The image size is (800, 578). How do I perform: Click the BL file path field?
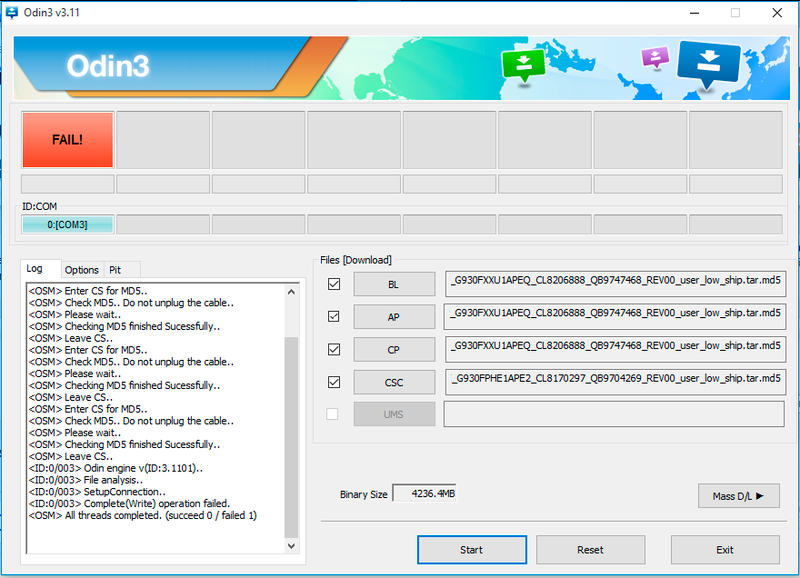pos(614,284)
